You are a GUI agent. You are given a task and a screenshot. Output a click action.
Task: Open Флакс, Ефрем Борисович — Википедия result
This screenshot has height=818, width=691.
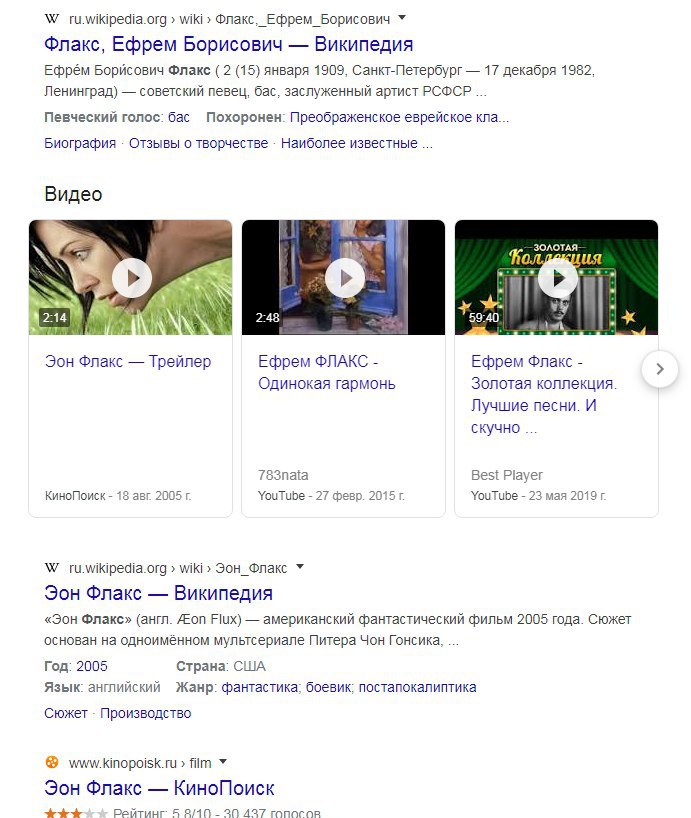click(228, 44)
